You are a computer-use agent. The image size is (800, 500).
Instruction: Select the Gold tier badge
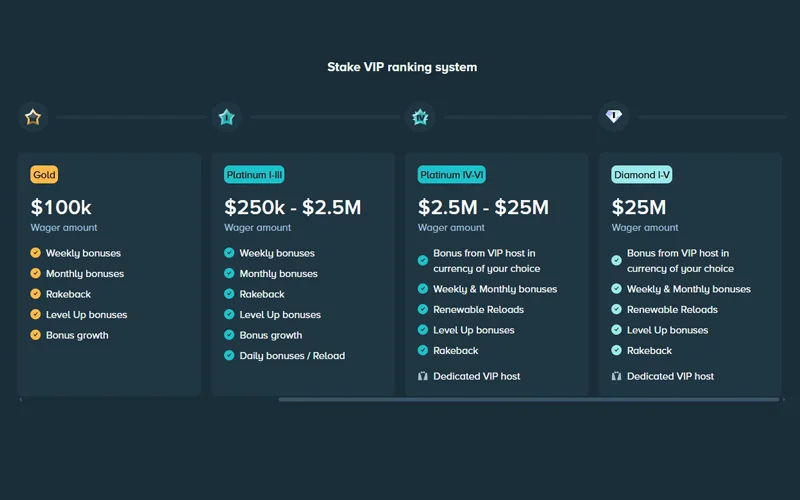(x=44, y=175)
